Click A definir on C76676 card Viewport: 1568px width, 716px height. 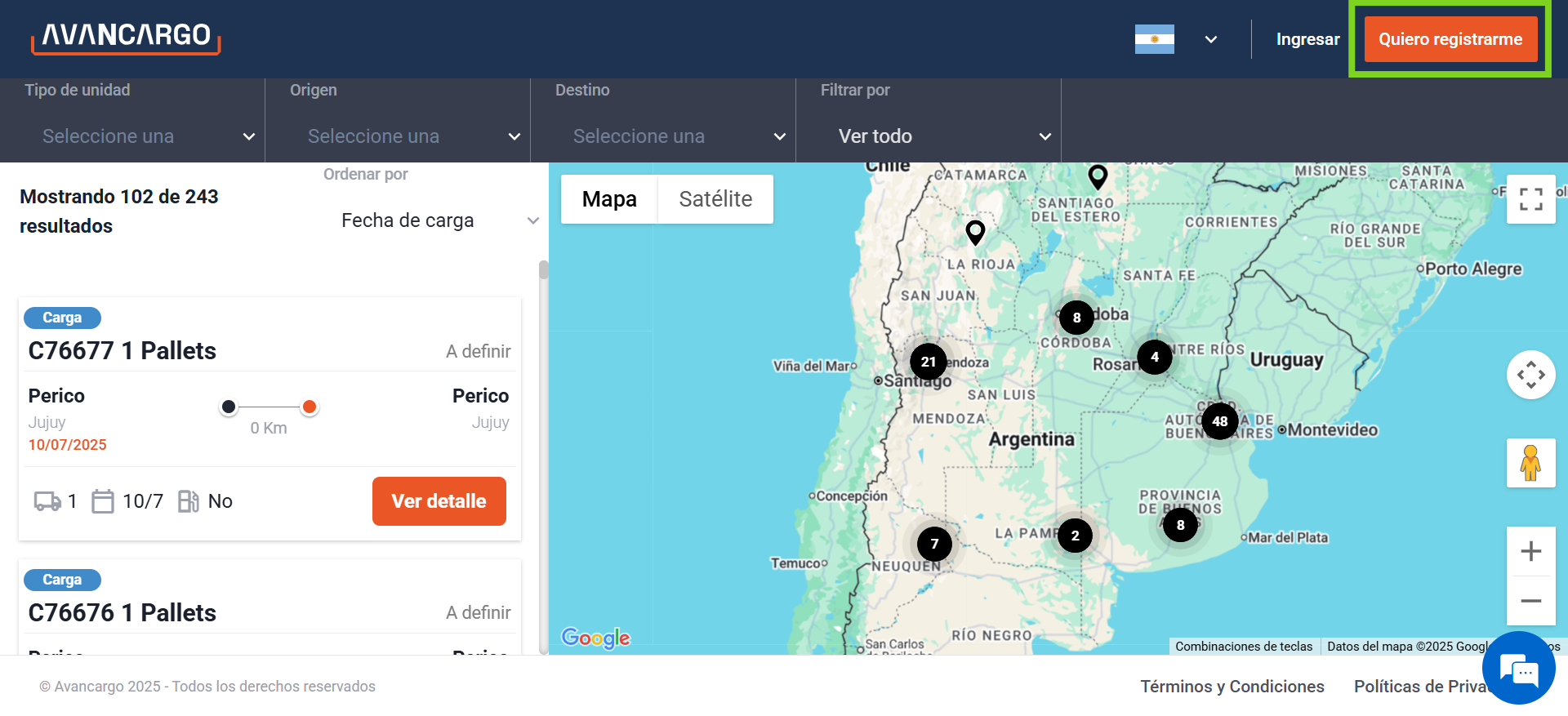[x=479, y=613]
